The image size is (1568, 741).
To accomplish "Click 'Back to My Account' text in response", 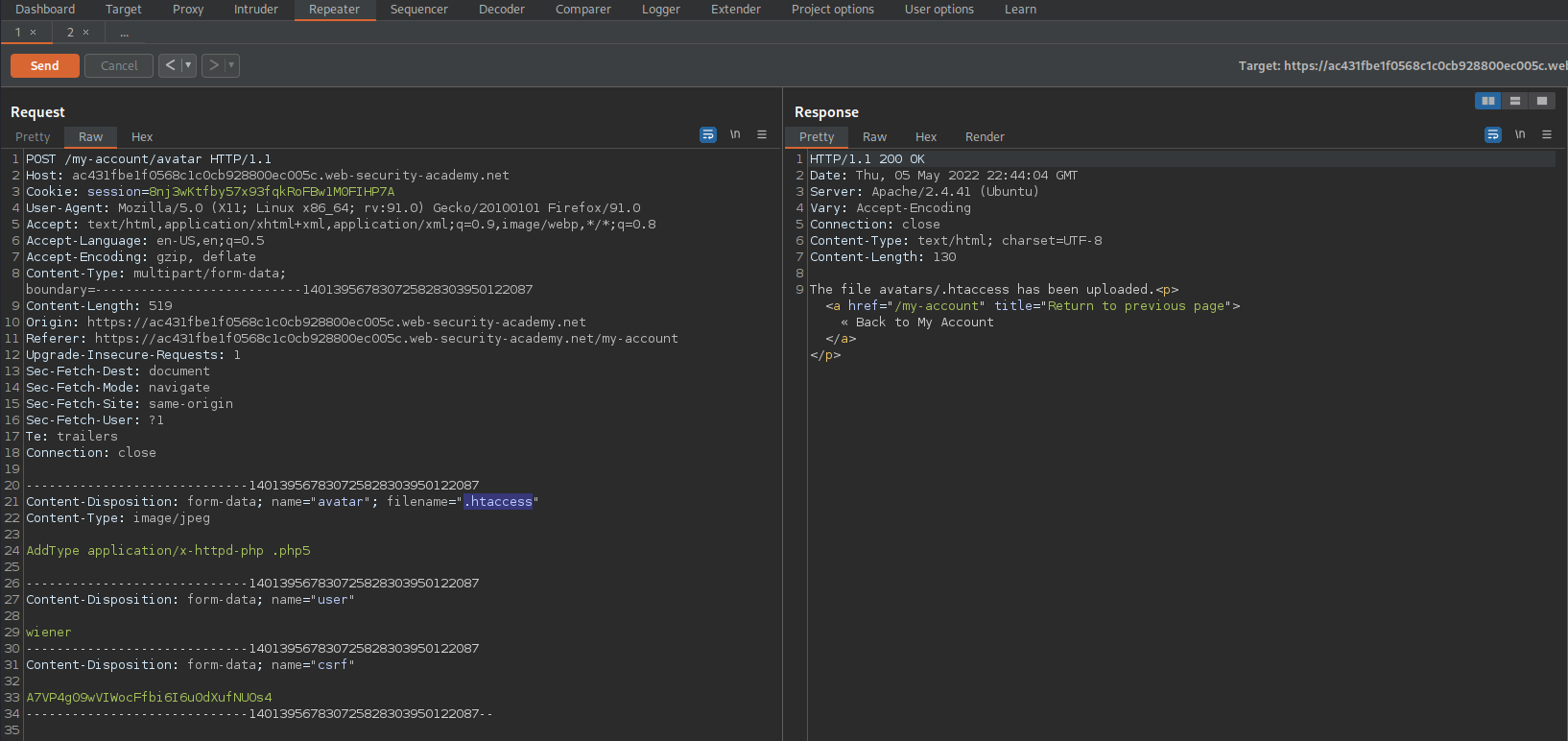I will click(x=925, y=323).
